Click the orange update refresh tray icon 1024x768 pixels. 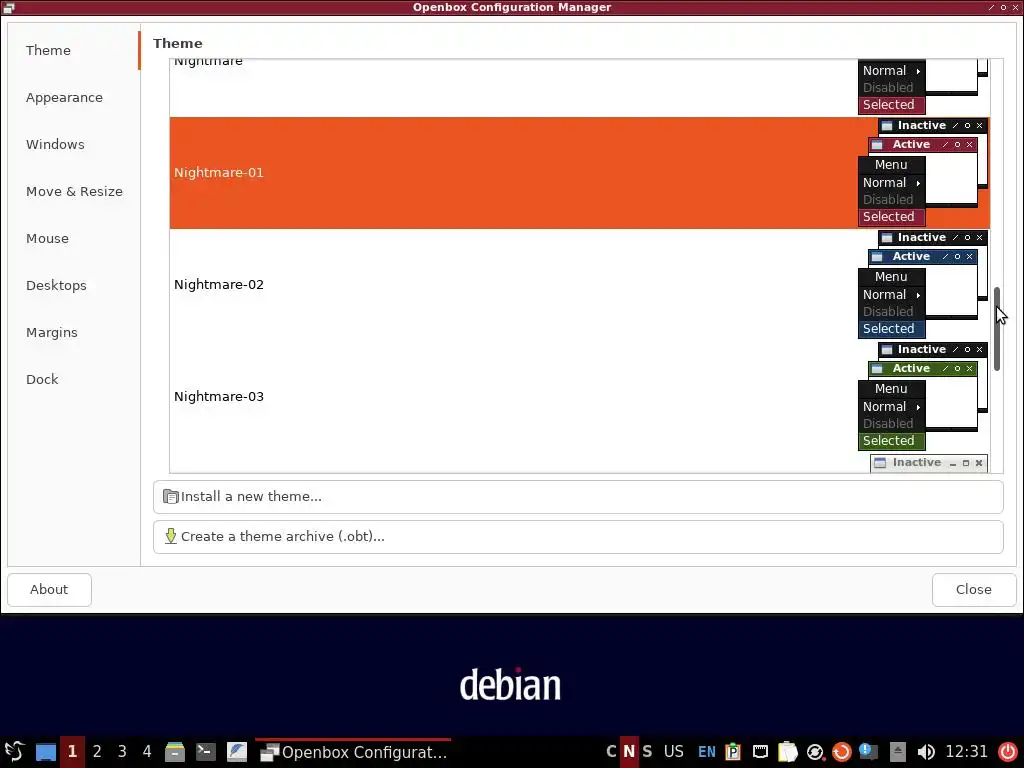842,752
